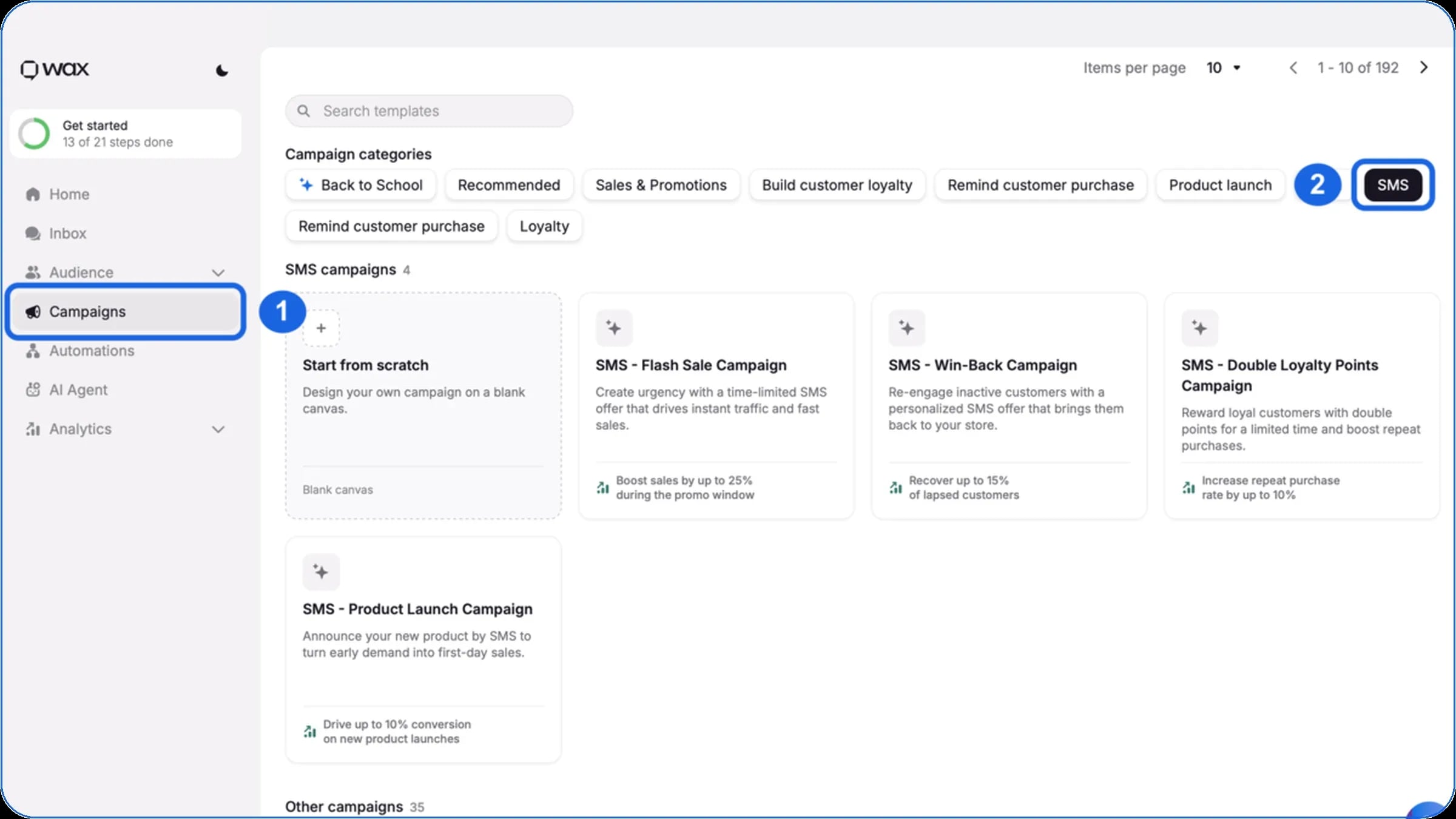
Task: Open SMS - Flash Sale Campaign template
Action: click(716, 406)
